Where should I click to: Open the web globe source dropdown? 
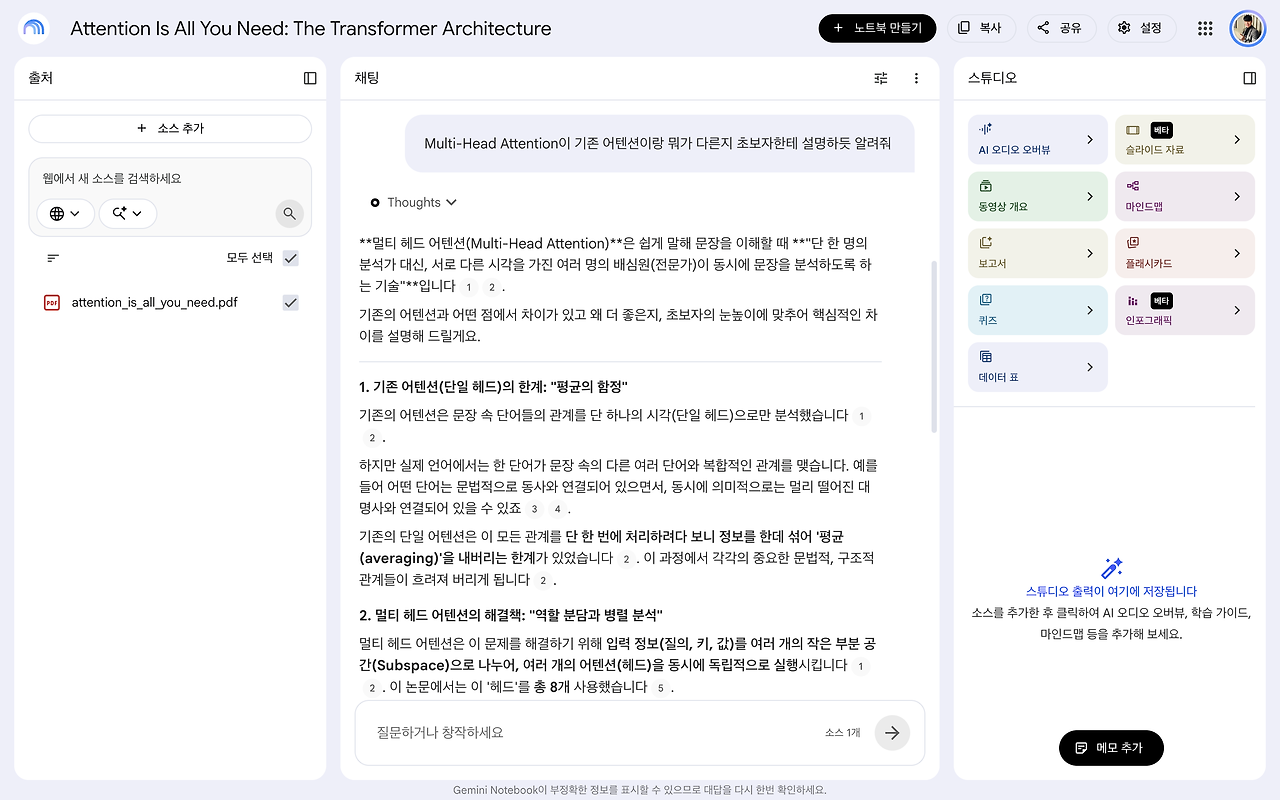pos(65,213)
